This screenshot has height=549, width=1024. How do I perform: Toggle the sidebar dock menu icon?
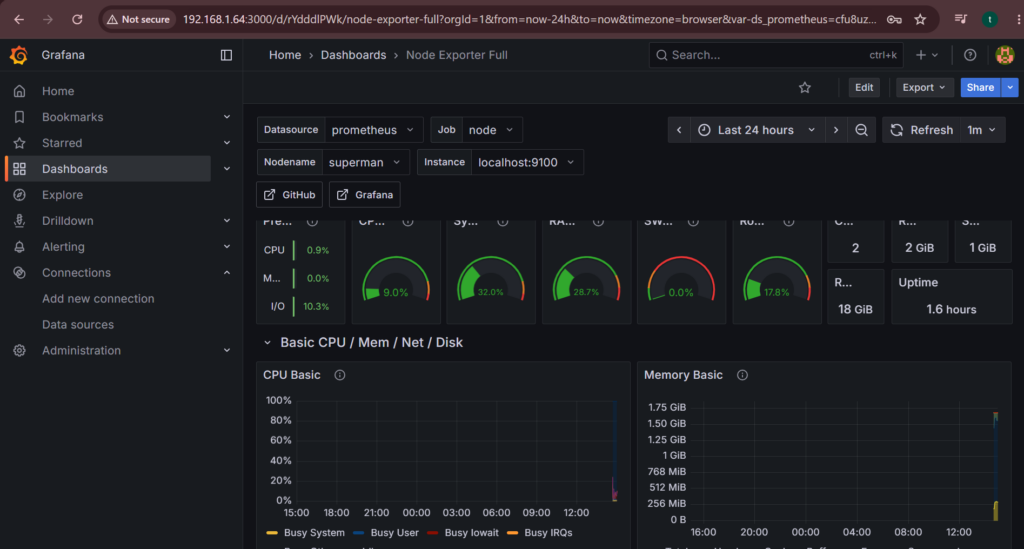tap(226, 55)
